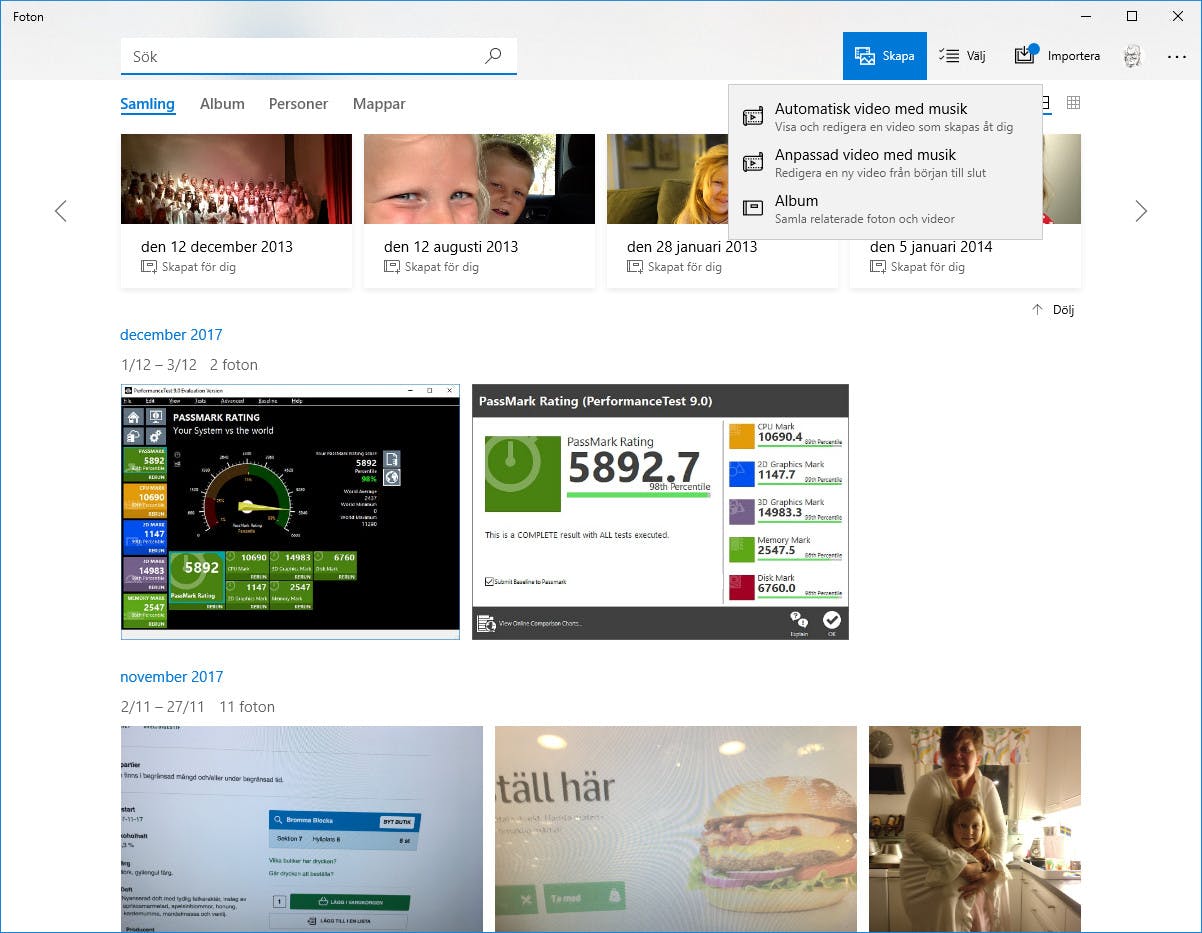Collapse the carousel with Dölj
The width and height of the screenshot is (1202, 933).
point(1053,310)
